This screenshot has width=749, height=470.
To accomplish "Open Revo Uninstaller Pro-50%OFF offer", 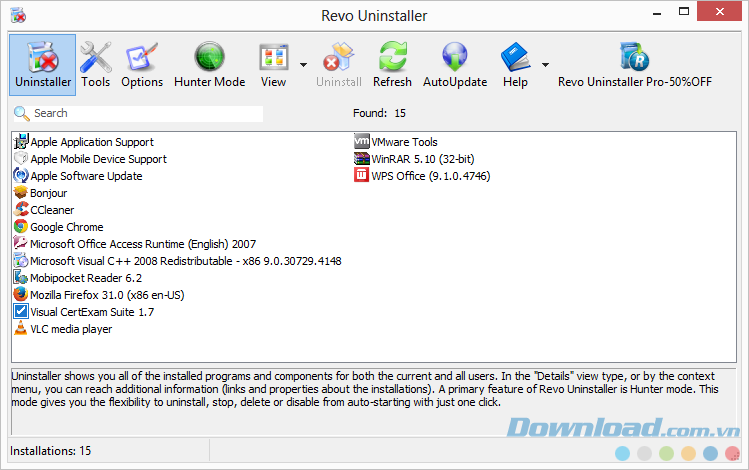I will point(635,65).
